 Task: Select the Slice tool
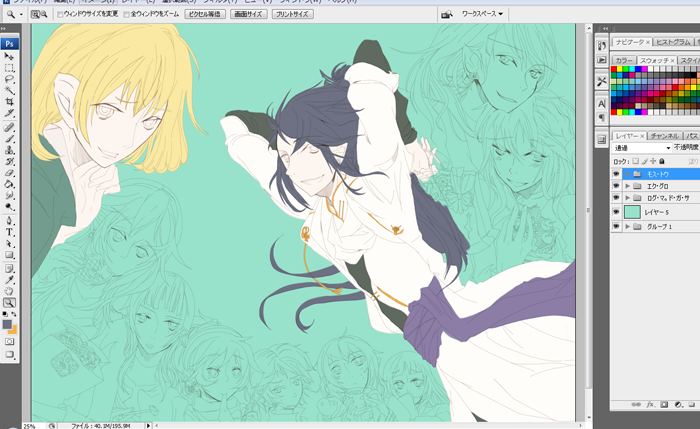(9, 113)
